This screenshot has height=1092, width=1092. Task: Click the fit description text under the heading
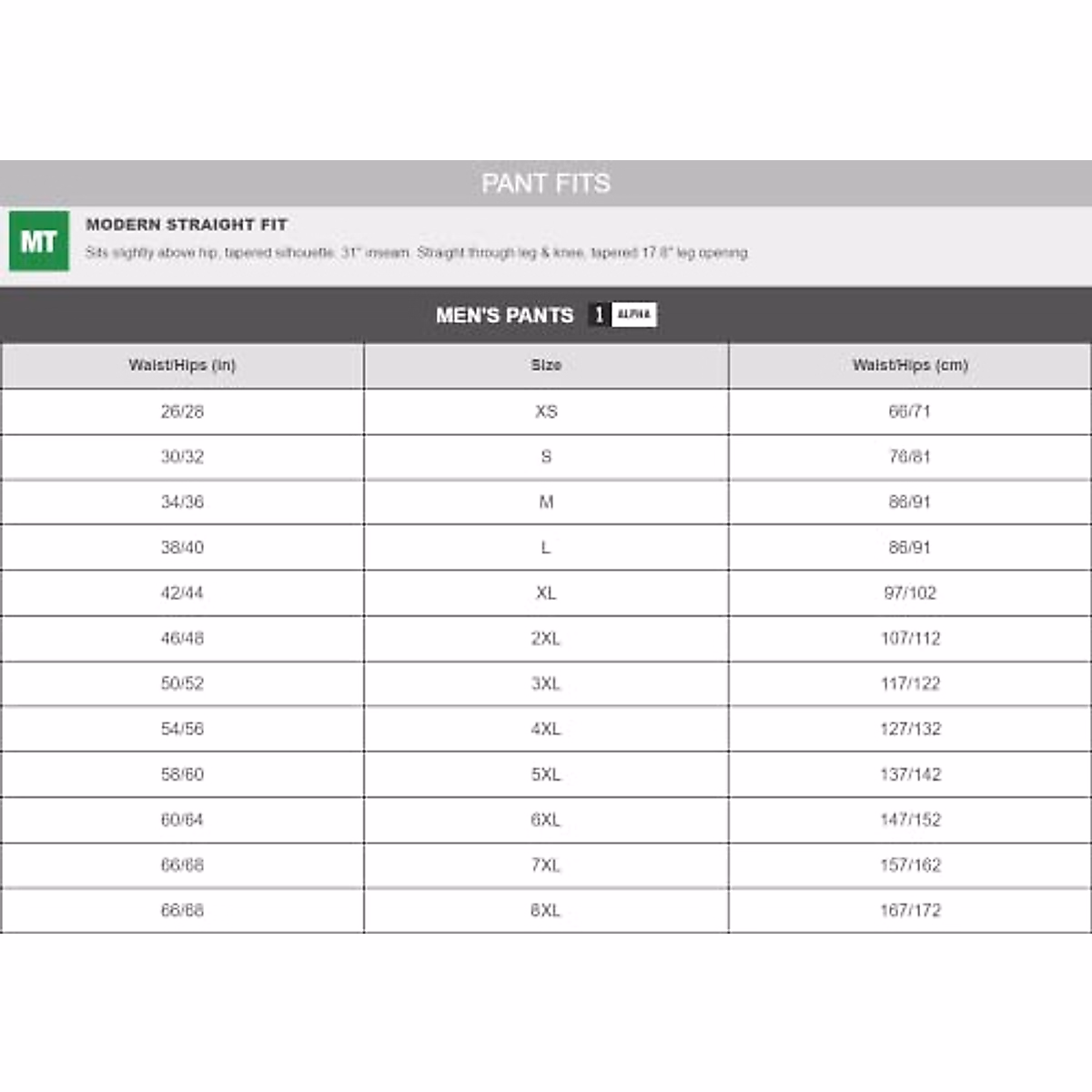tap(417, 253)
